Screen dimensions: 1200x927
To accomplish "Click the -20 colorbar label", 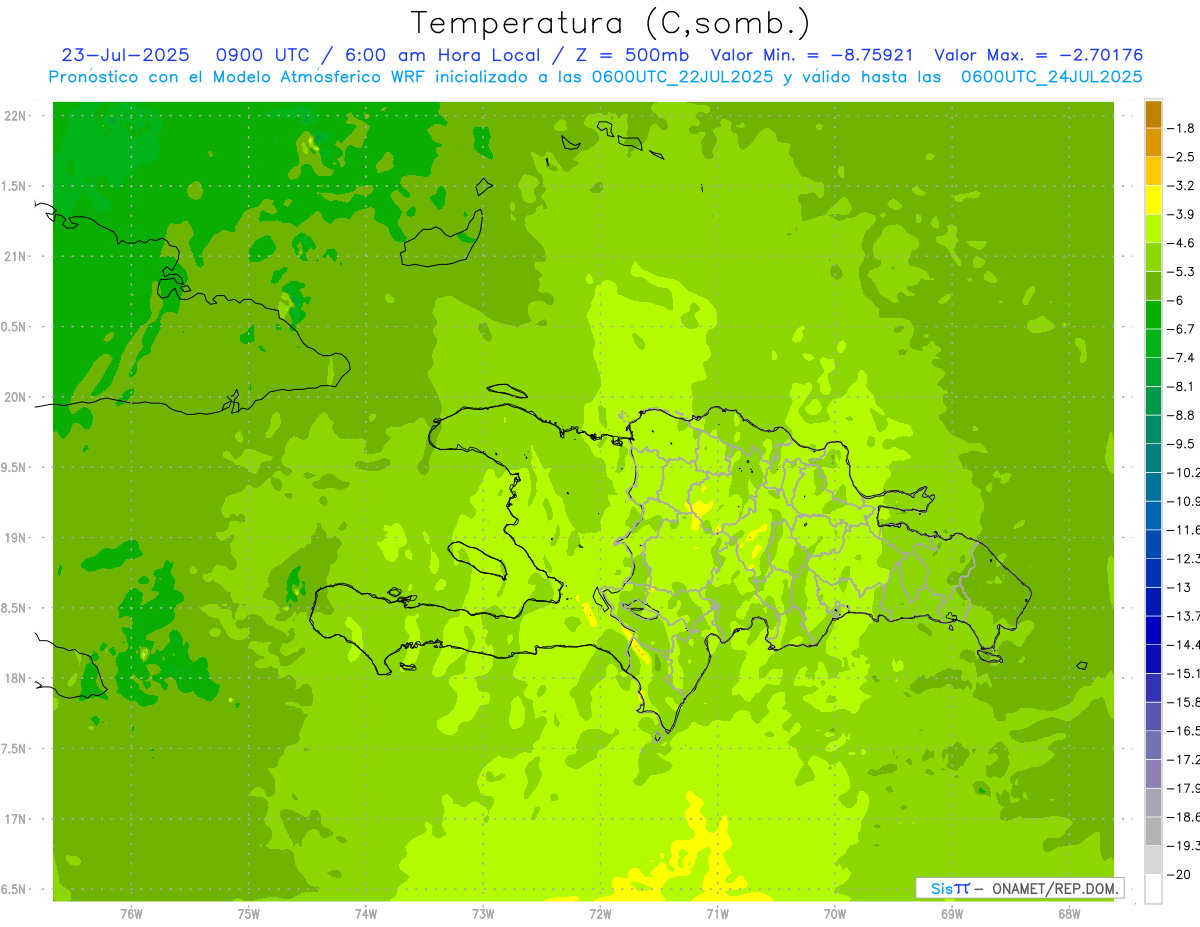I will coord(1178,875).
